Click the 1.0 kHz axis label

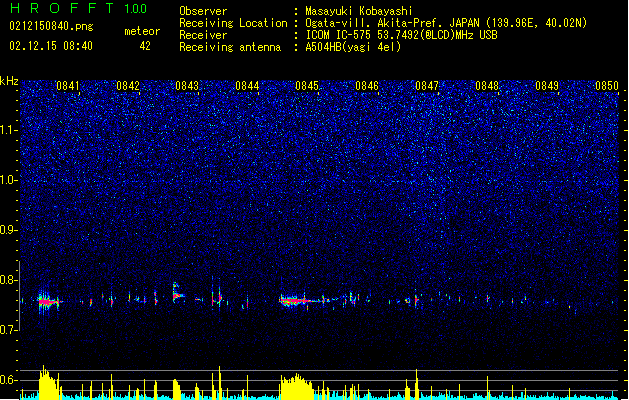click(8, 180)
